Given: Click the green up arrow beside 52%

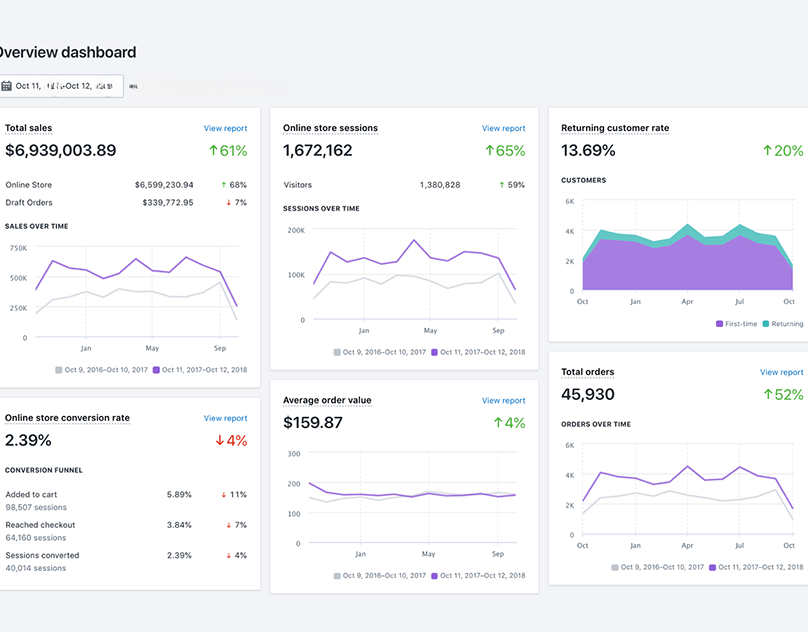Looking at the screenshot, I should click(x=767, y=395).
